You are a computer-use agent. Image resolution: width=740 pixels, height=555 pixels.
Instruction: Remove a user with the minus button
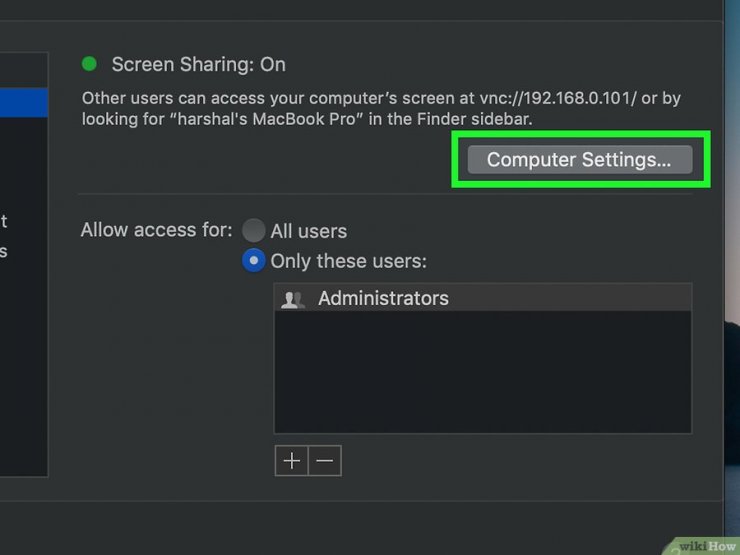325,461
